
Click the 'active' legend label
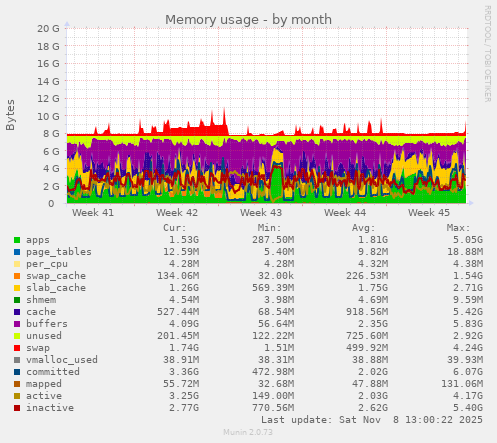pyautogui.click(x=44, y=396)
